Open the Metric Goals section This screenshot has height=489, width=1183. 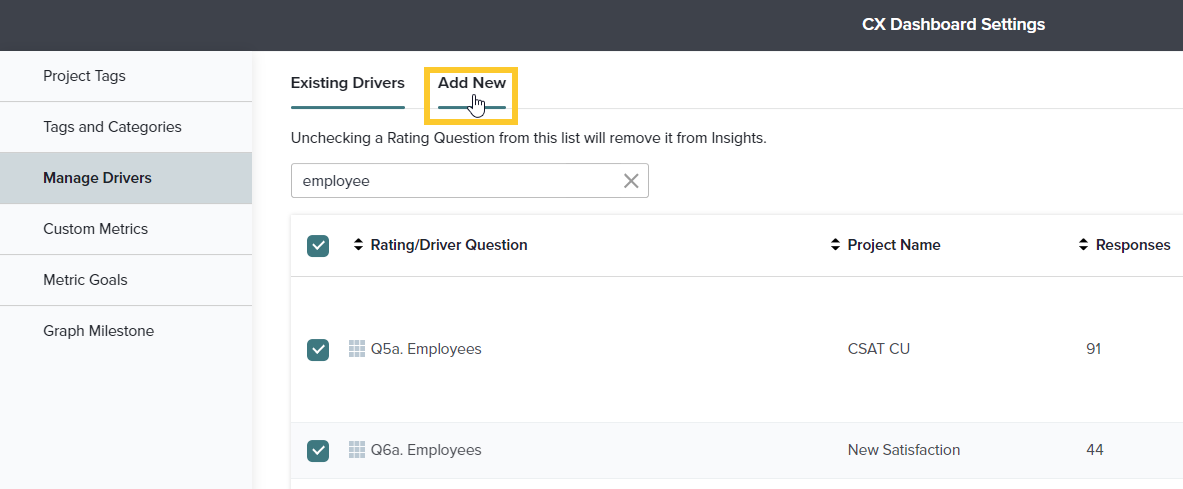coord(85,280)
